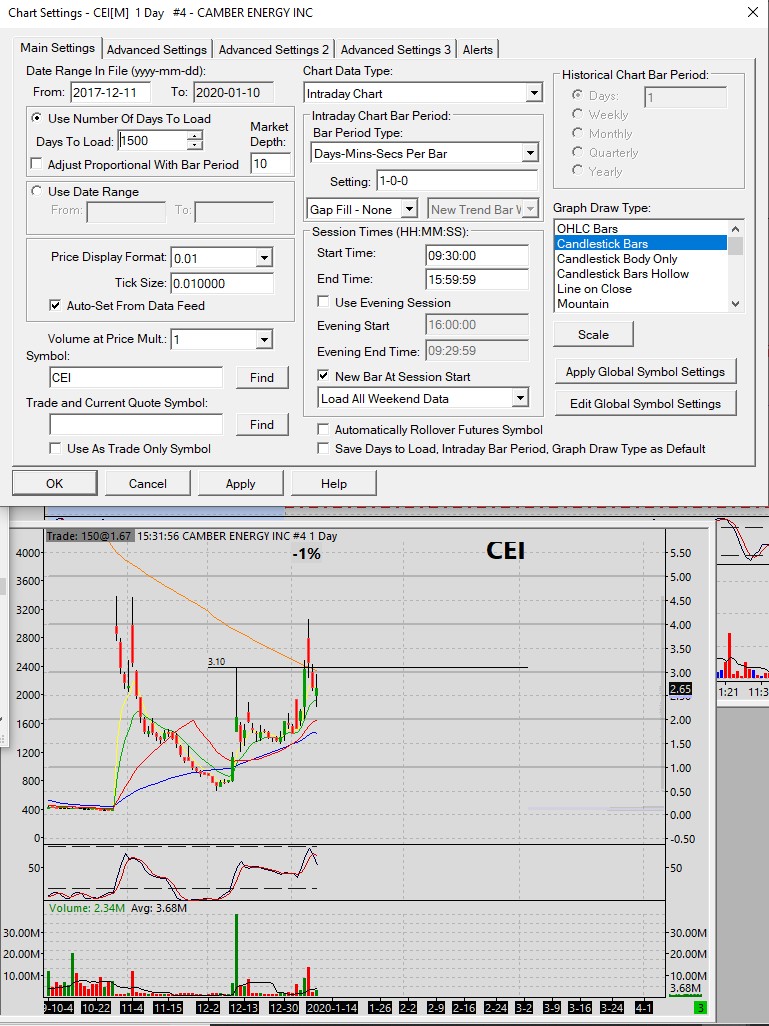Click the Tick Size input field
This screenshot has width=769, height=1026.
point(222,283)
